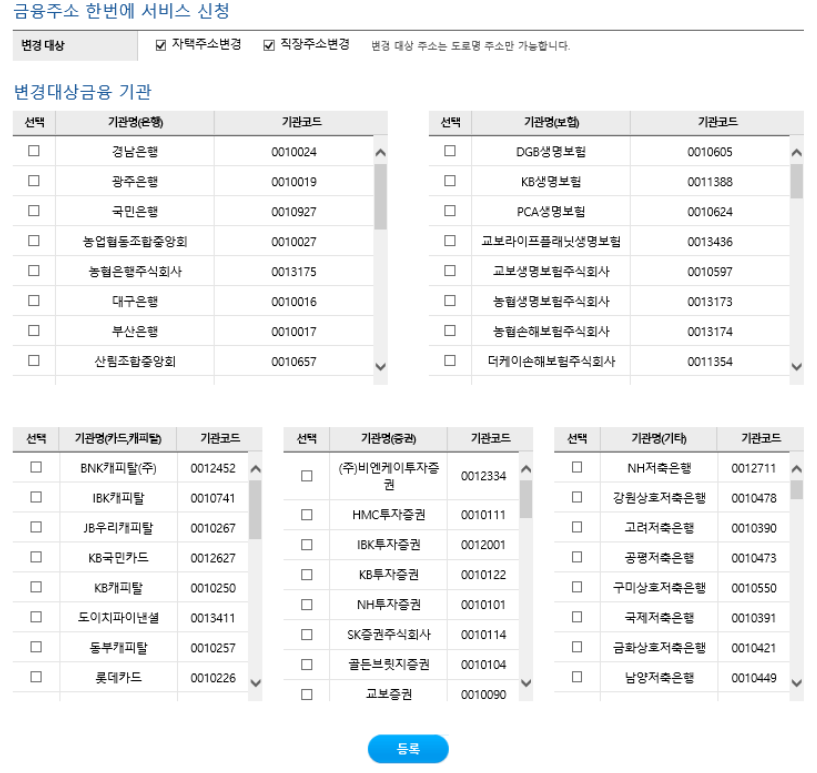Tick the IBK투자증권 checkbox

coord(307,544)
